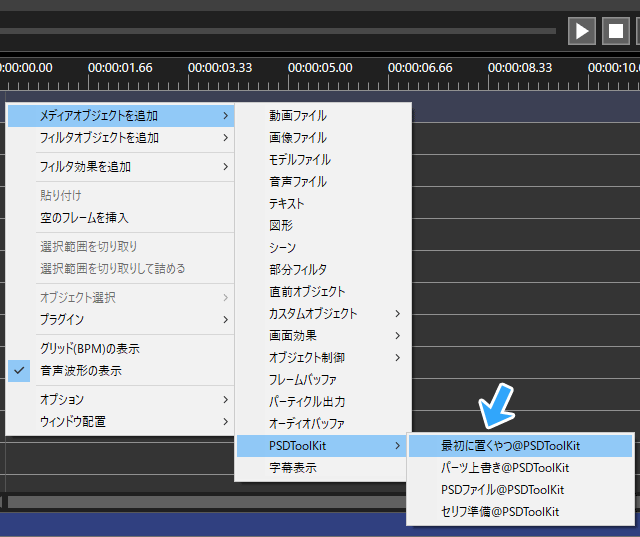The height and width of the screenshot is (537, 640).
Task: Choose セリフ準備@PSDToolKit
Action: pyautogui.click(x=500, y=512)
